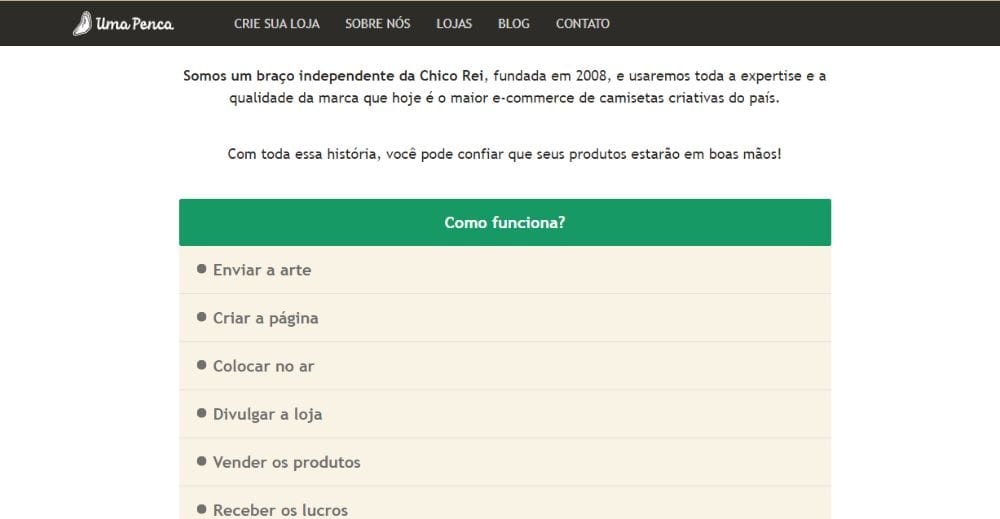This screenshot has height=519, width=1000.
Task: Expand the Enviar a arte section
Action: click(262, 270)
